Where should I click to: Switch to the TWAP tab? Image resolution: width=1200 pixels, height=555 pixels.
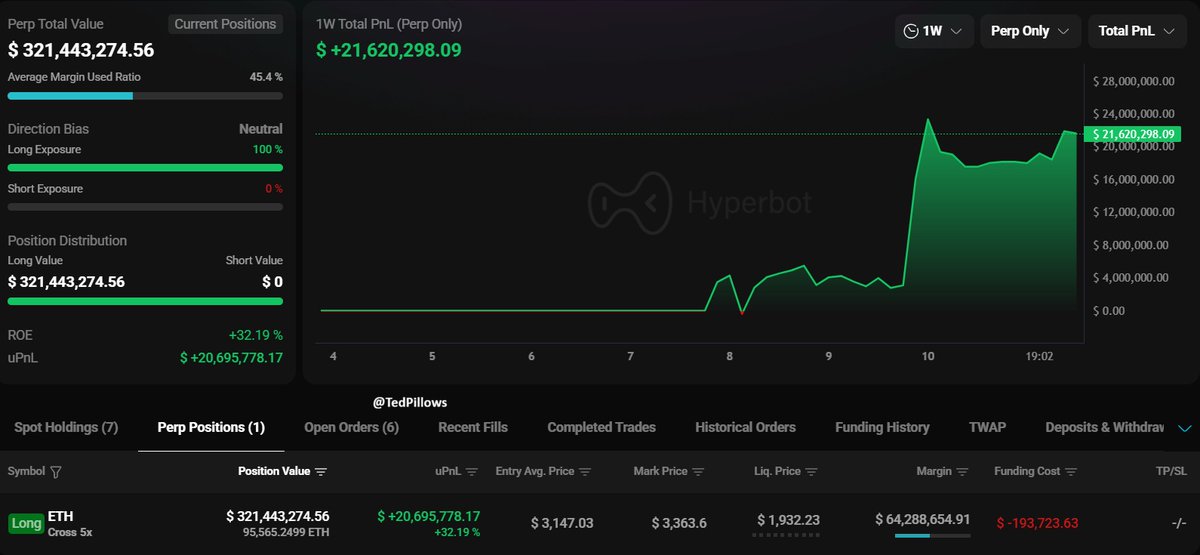(x=987, y=427)
